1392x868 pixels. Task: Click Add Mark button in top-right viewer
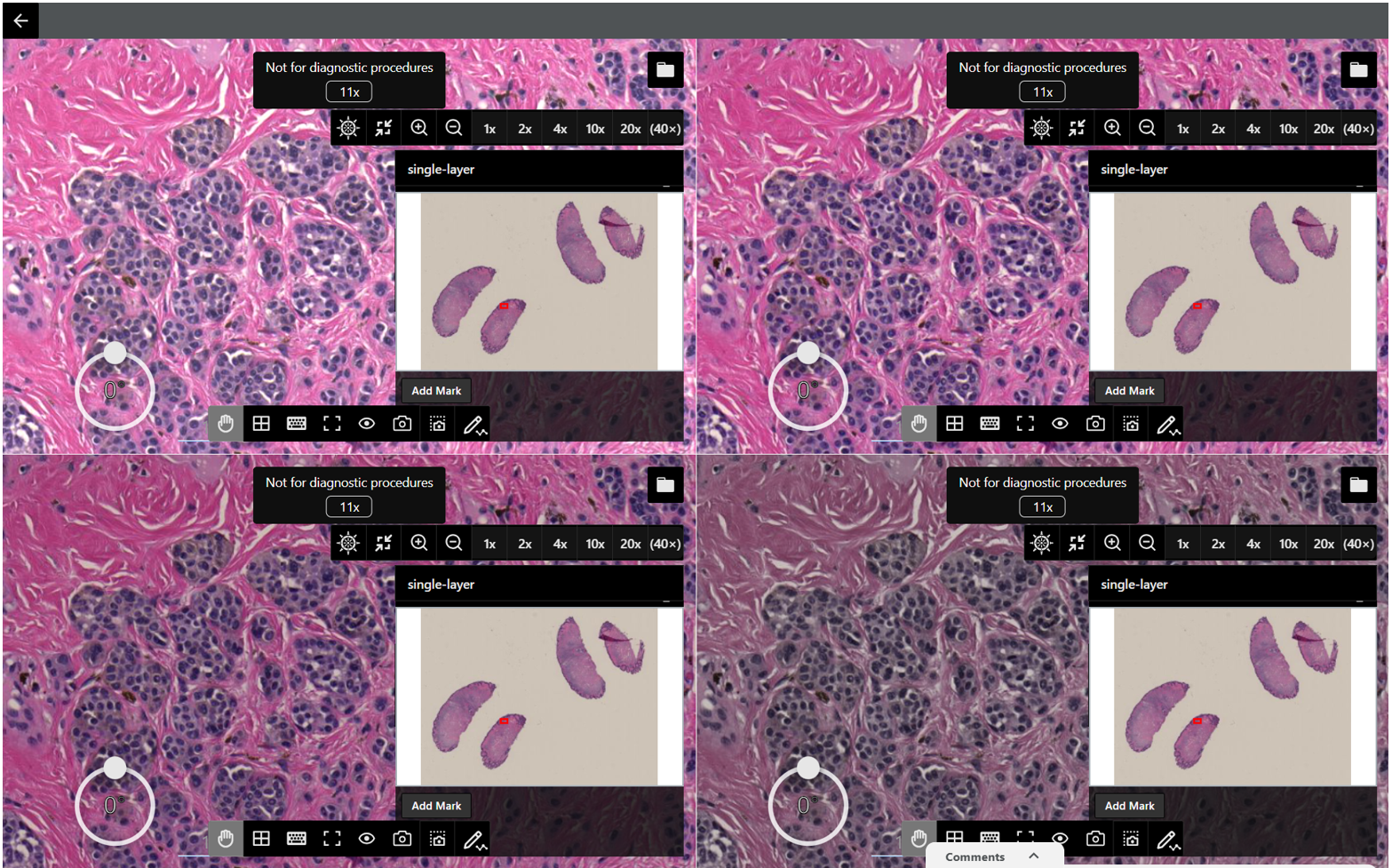click(x=1130, y=391)
